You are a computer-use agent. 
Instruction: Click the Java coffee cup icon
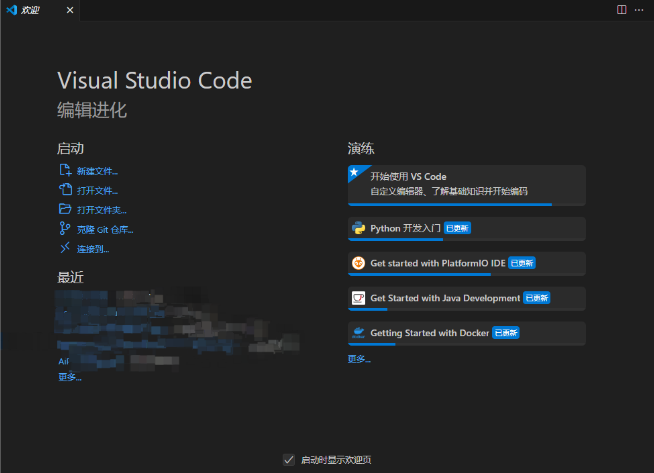click(358, 298)
